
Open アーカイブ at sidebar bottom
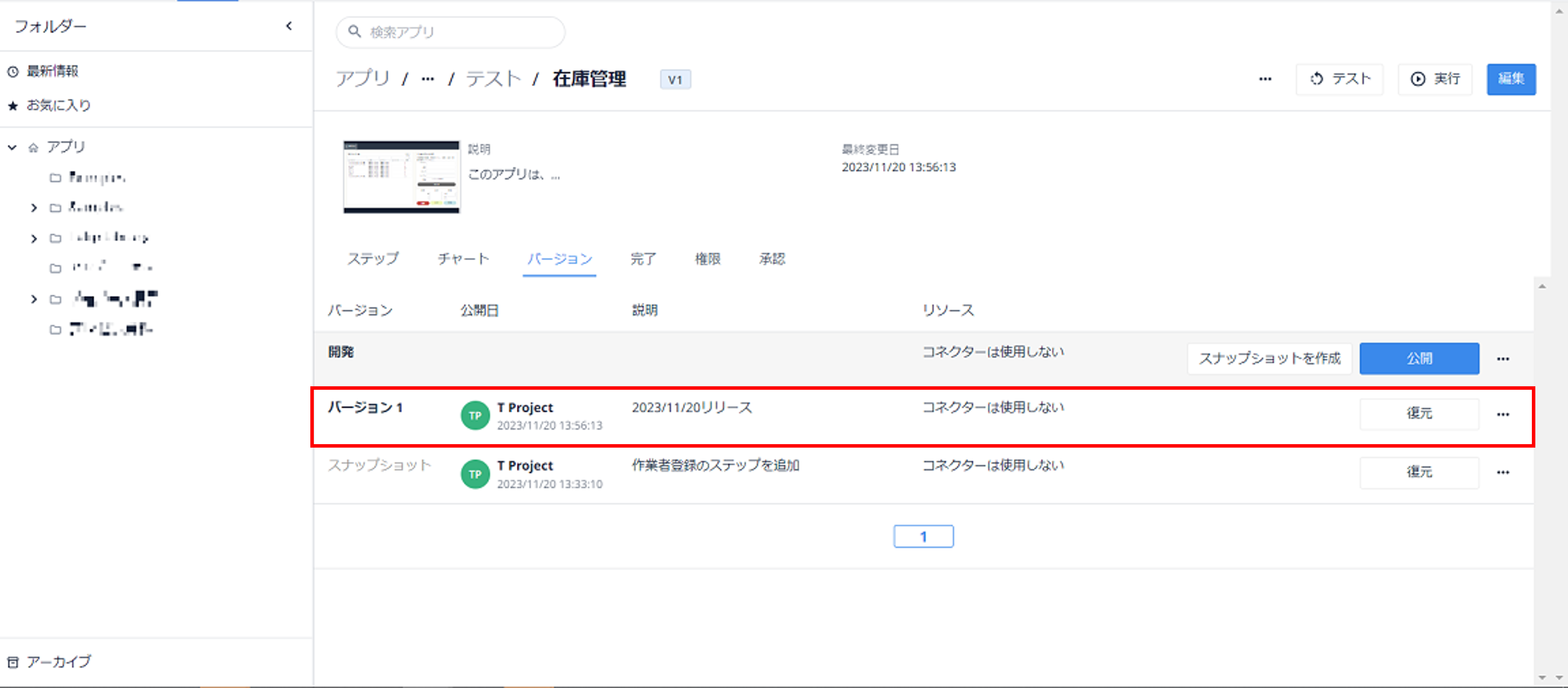(x=58, y=661)
